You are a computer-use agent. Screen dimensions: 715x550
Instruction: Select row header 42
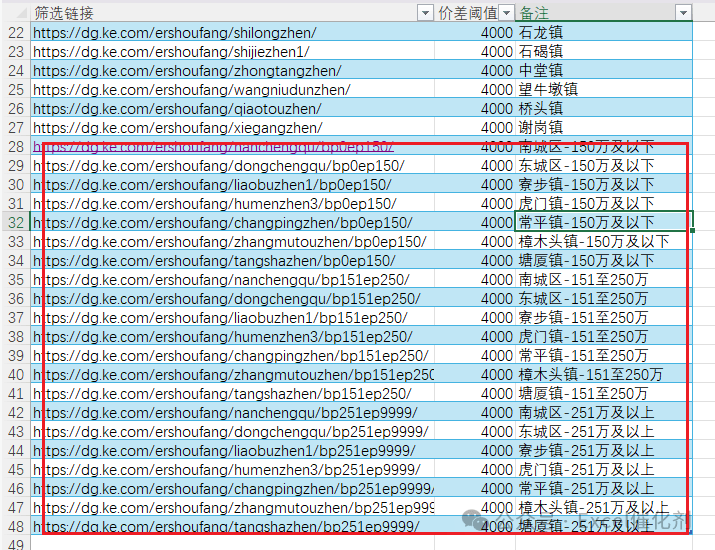[16, 413]
